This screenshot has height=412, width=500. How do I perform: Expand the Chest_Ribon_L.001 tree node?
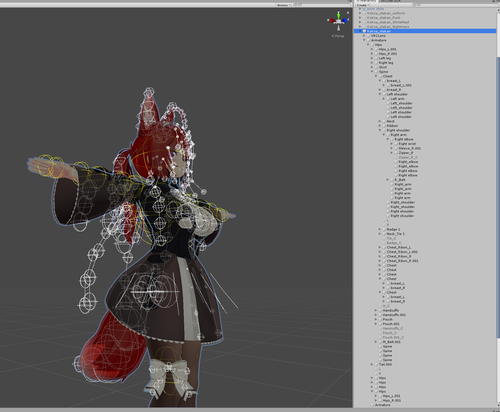pos(380,252)
